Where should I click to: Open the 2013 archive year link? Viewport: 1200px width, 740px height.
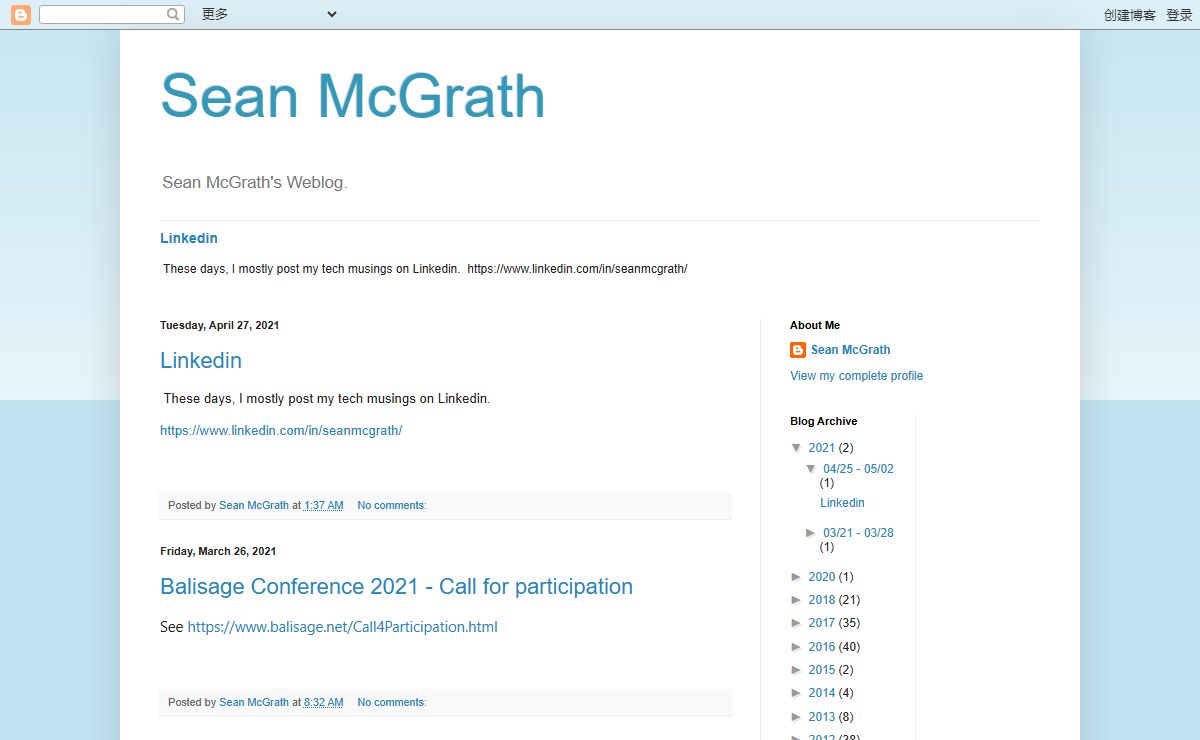(x=821, y=717)
